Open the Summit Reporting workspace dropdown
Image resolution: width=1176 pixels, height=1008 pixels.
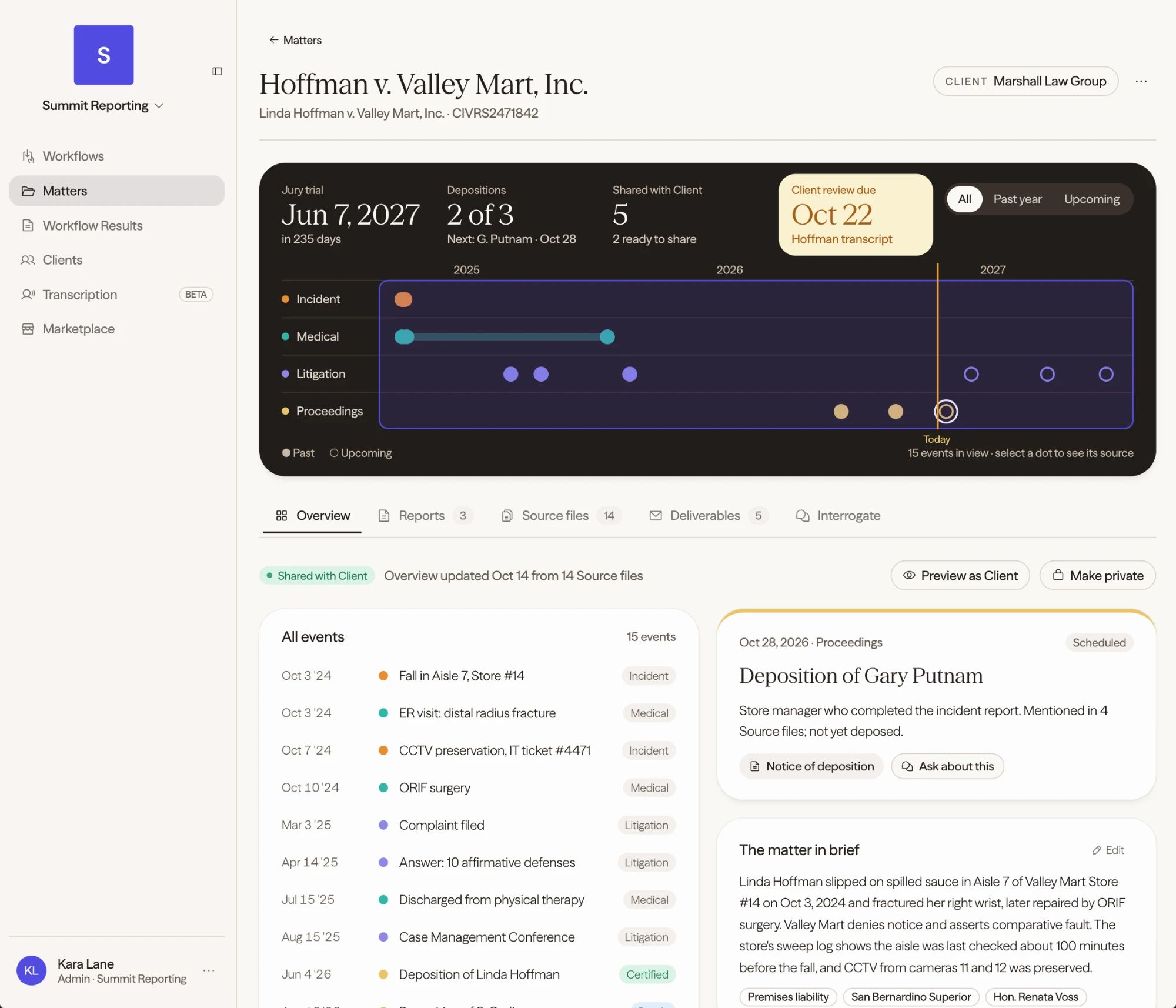103,105
